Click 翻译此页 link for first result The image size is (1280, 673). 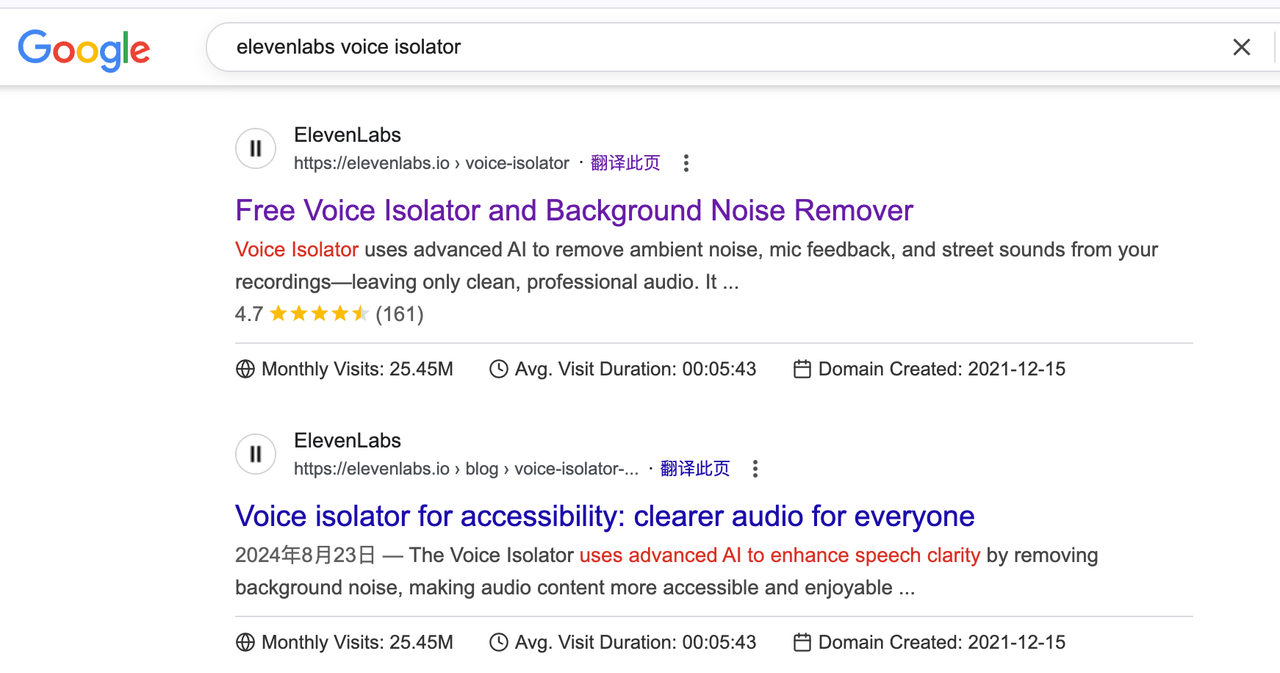pos(626,163)
